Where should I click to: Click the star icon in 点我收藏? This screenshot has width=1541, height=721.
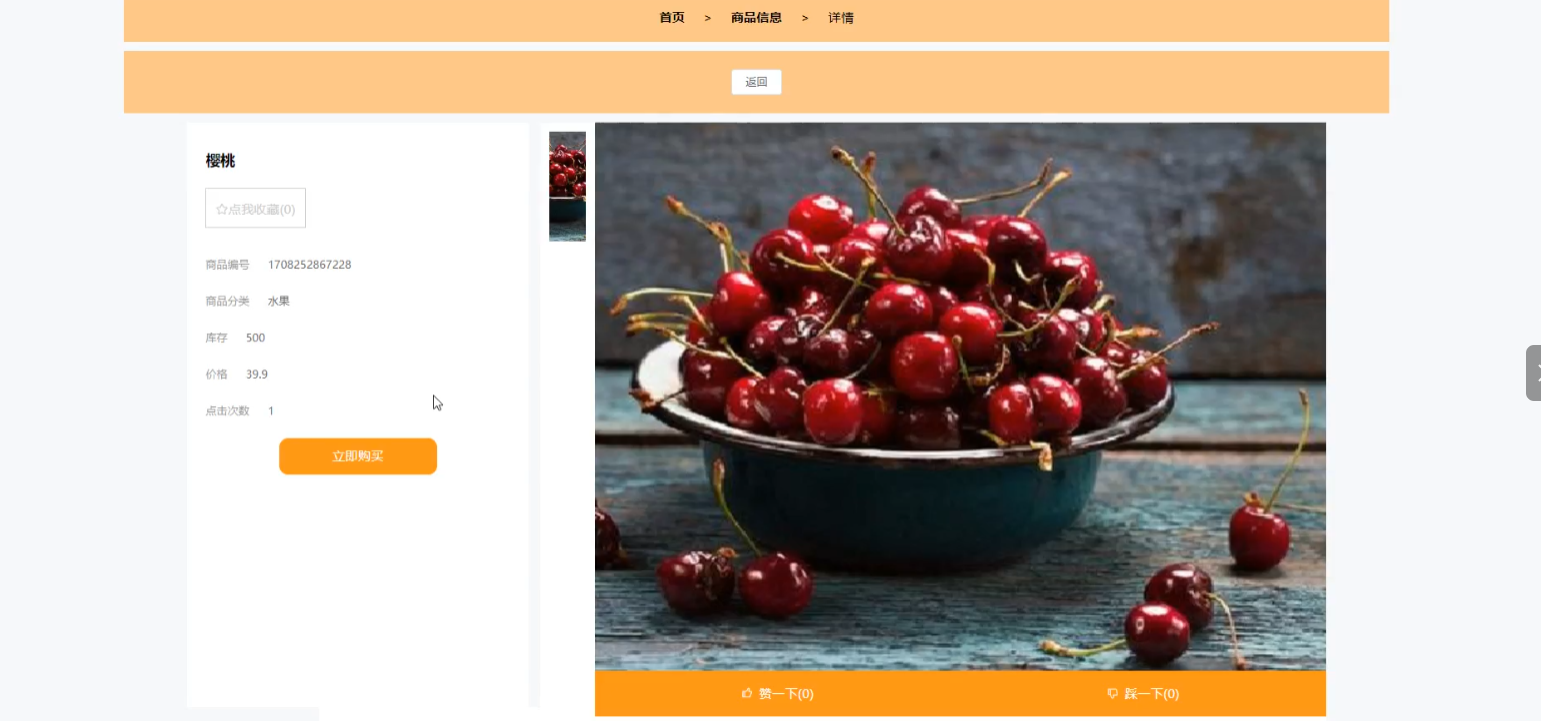point(222,209)
